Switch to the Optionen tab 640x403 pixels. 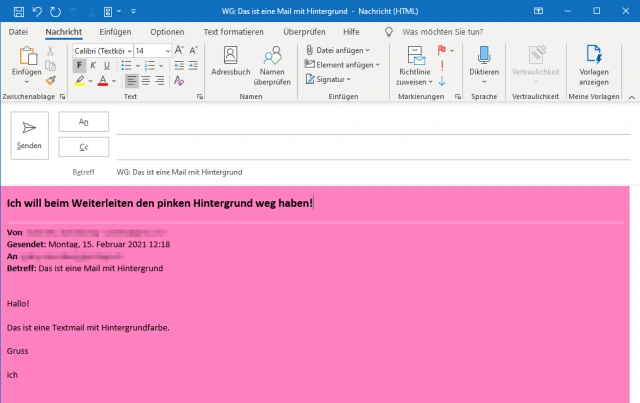click(x=167, y=32)
